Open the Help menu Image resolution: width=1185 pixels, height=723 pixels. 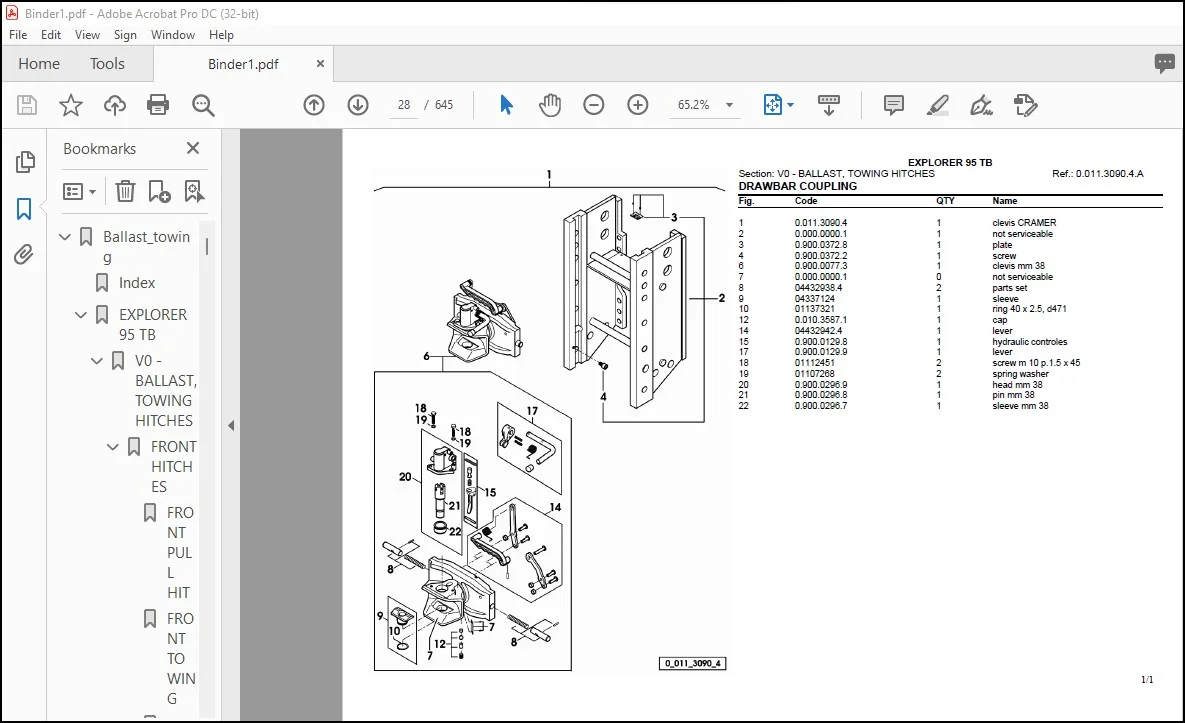pyautogui.click(x=221, y=35)
